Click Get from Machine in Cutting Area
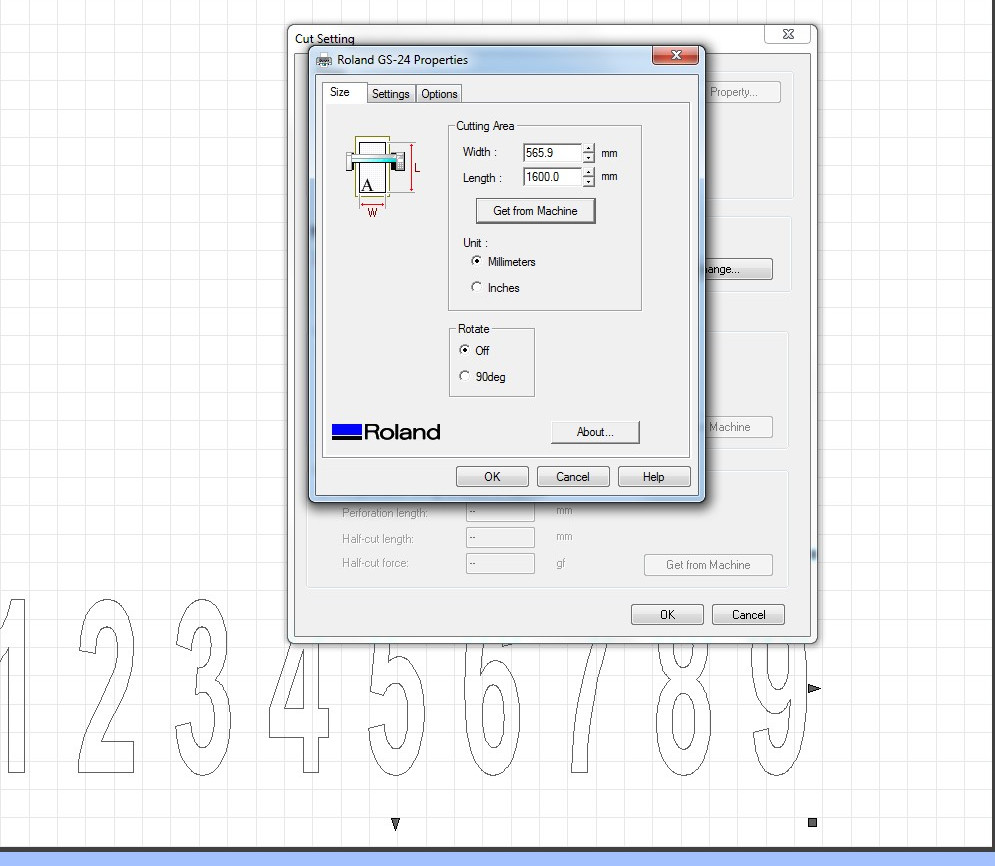The image size is (995, 866). 536,211
